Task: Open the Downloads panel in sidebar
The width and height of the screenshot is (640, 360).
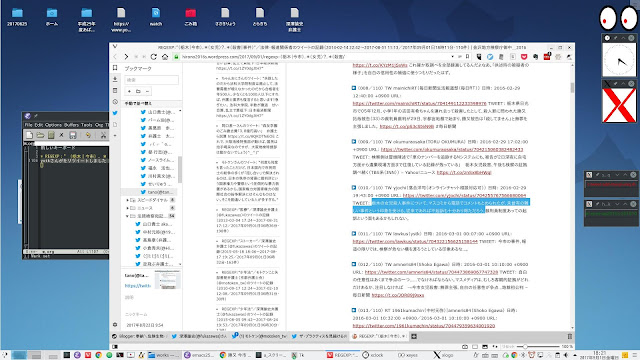Action: point(115,79)
